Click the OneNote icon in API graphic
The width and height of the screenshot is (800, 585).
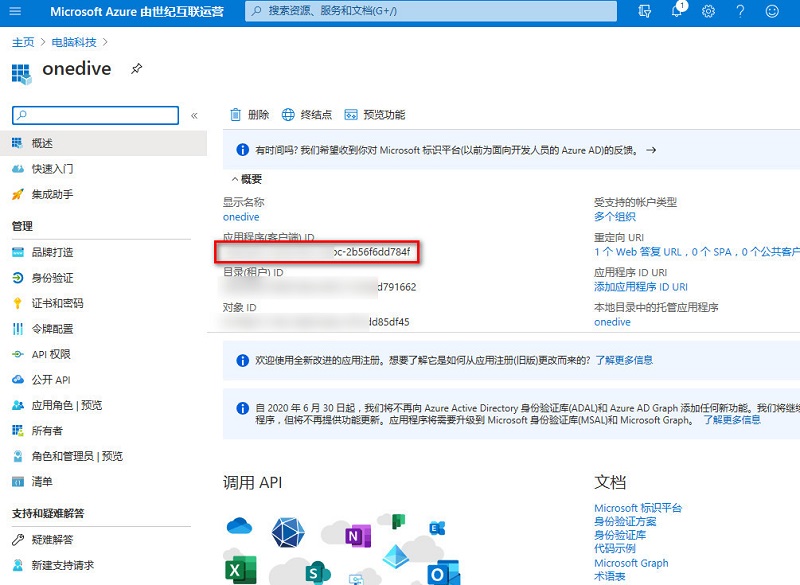click(x=358, y=536)
